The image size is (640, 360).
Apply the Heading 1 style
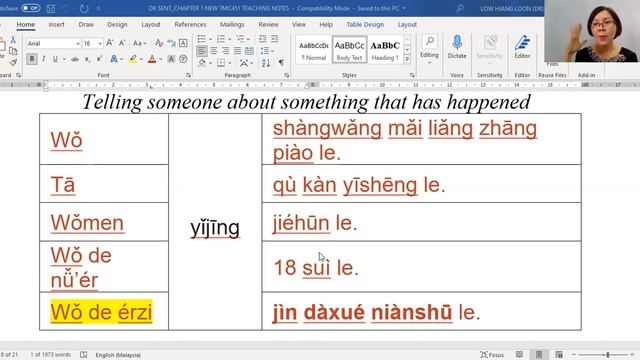(x=385, y=50)
